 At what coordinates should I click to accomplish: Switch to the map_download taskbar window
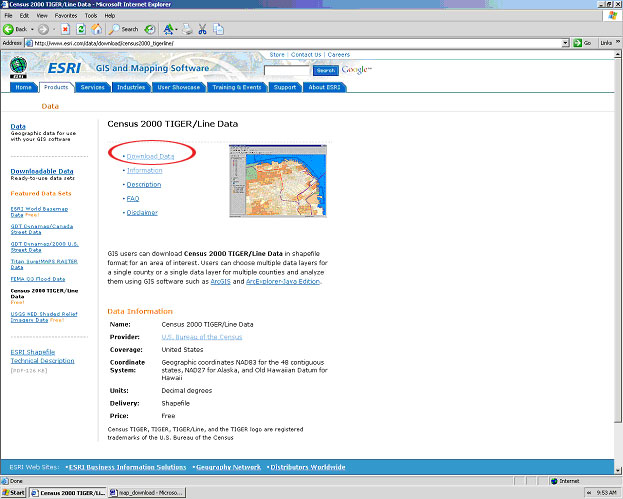point(147,493)
